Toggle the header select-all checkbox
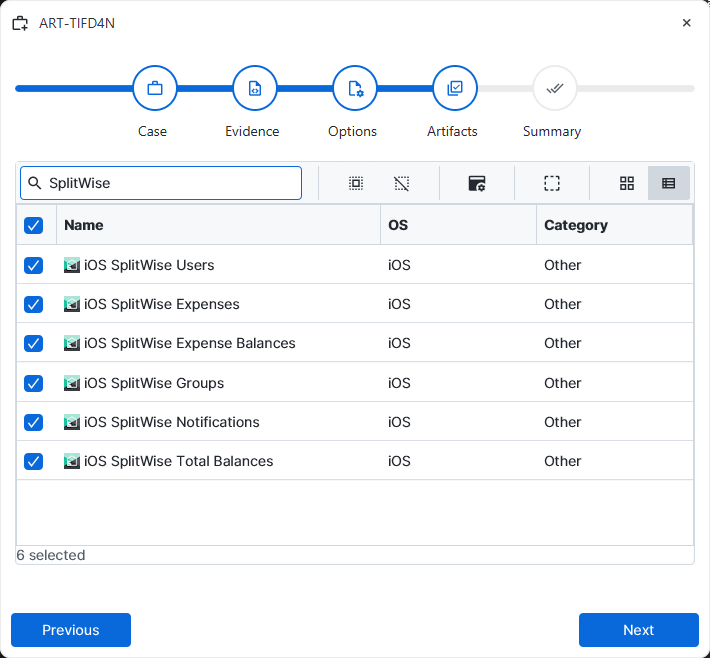 coord(34,225)
